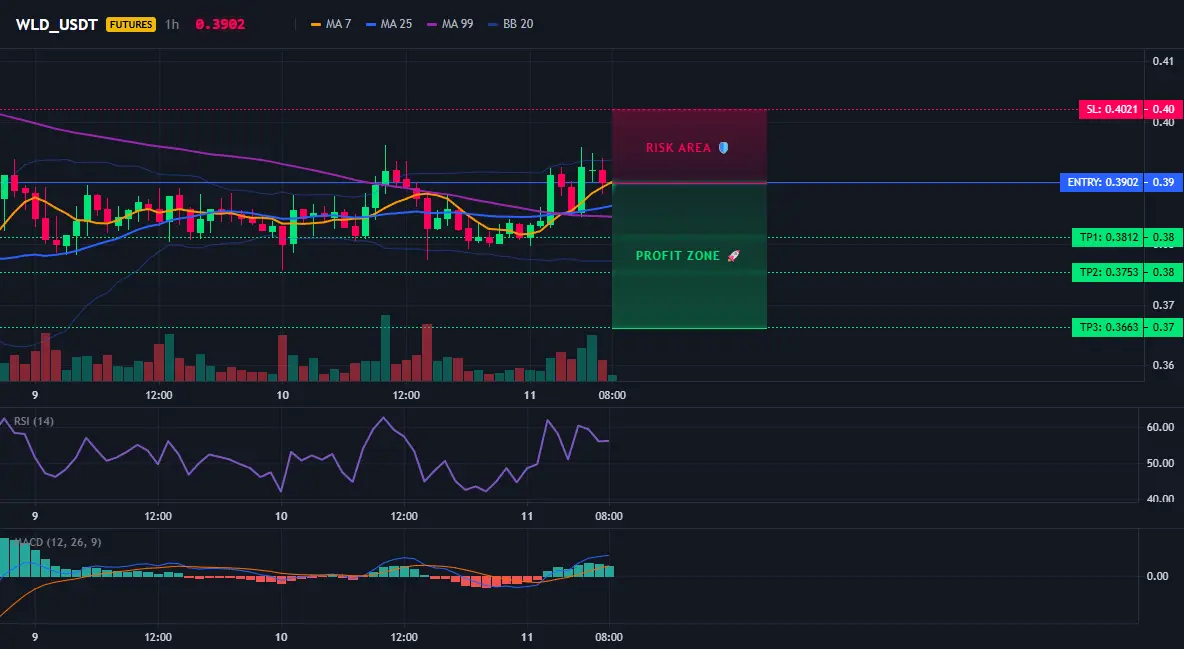
Task: Click the 0.00 MACD axis value
Action: 1158,576
